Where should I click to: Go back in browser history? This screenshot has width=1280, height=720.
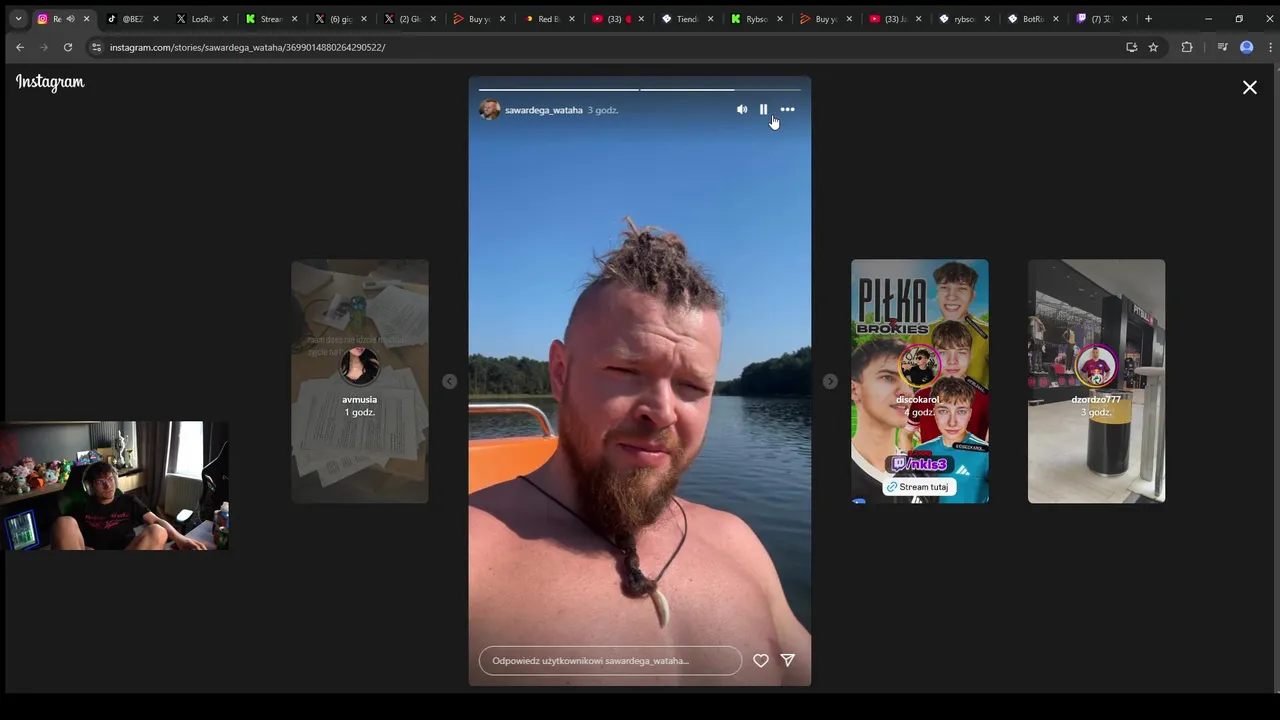coord(20,47)
